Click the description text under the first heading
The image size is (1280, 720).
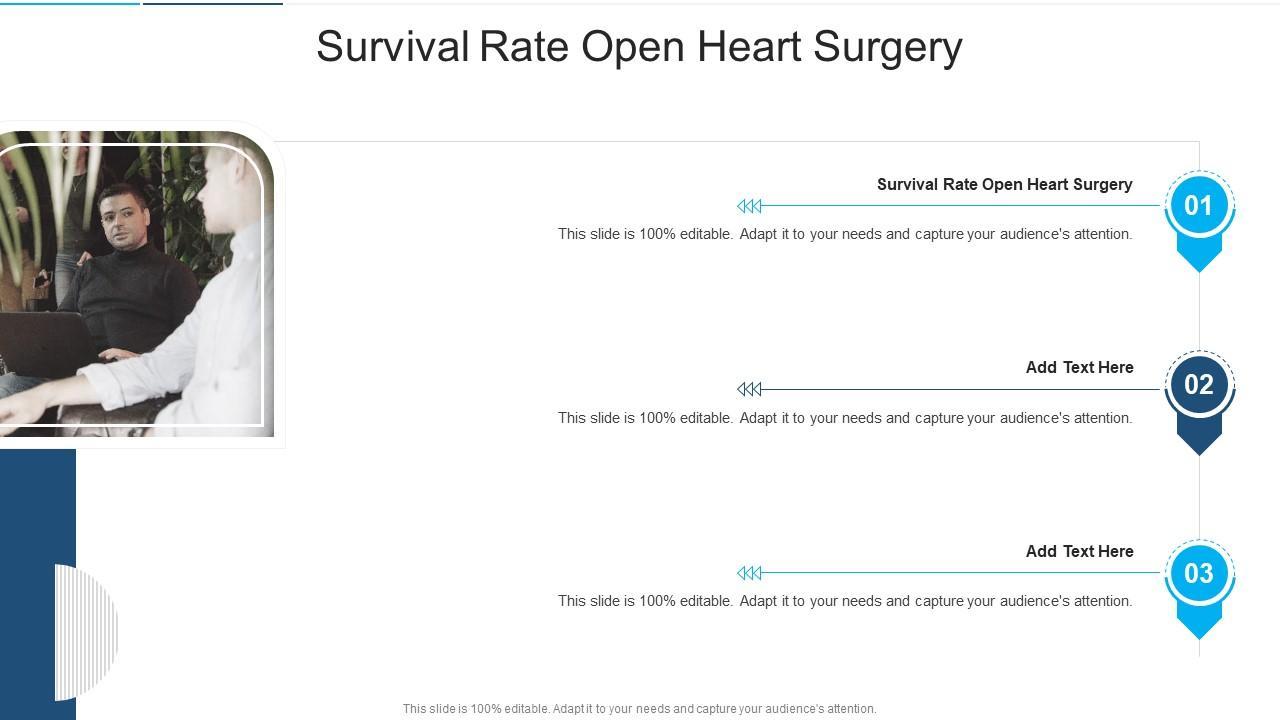[x=845, y=234]
